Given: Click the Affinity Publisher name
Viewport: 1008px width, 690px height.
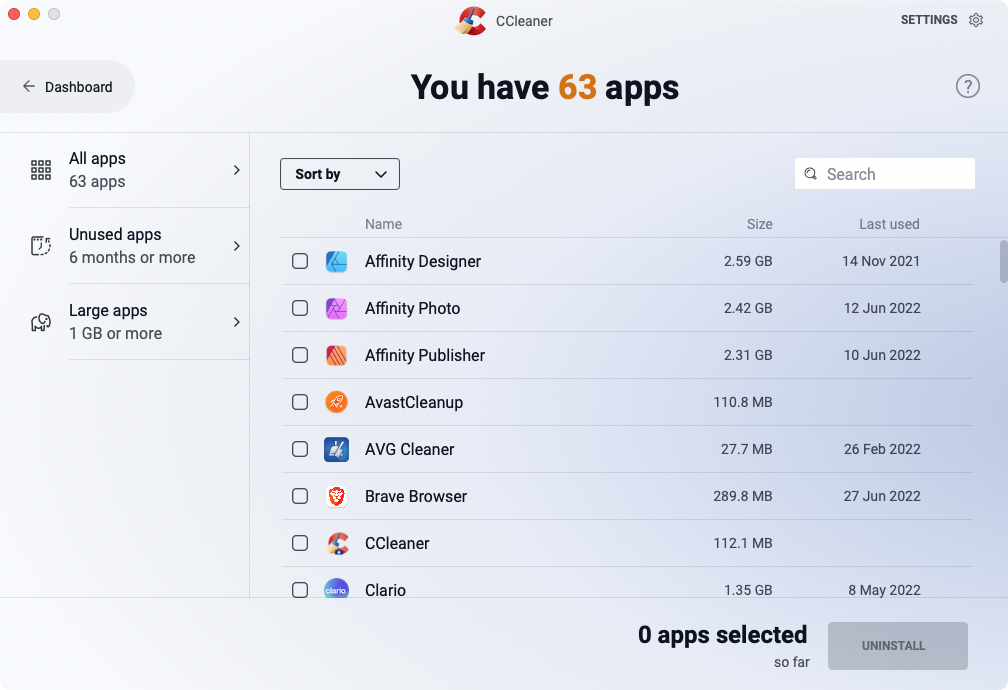Looking at the screenshot, I should pyautogui.click(x=425, y=355).
